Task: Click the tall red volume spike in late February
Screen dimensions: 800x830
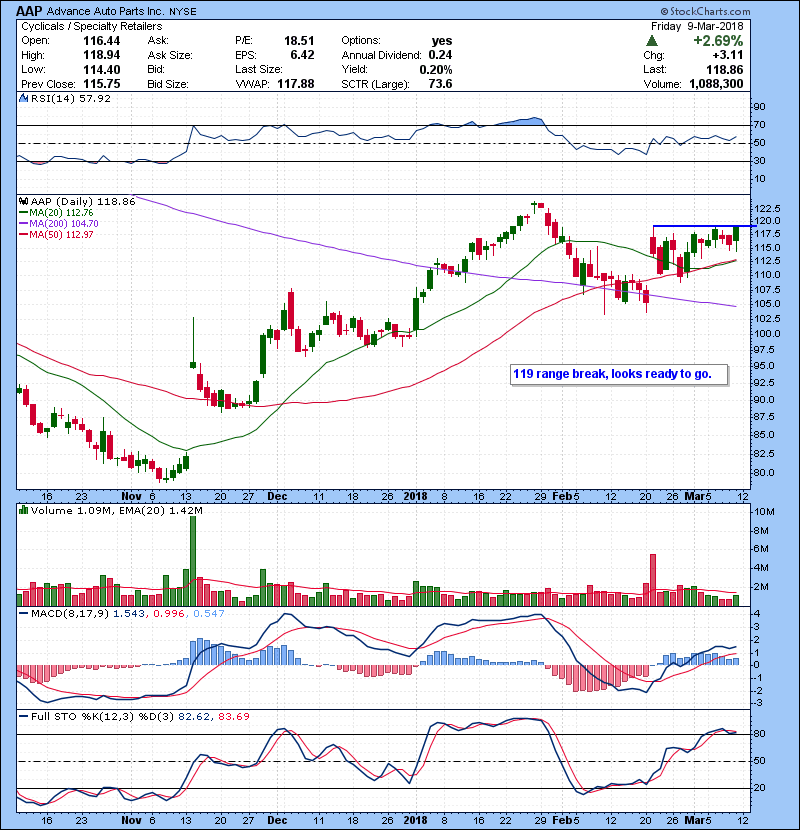Action: tap(653, 580)
